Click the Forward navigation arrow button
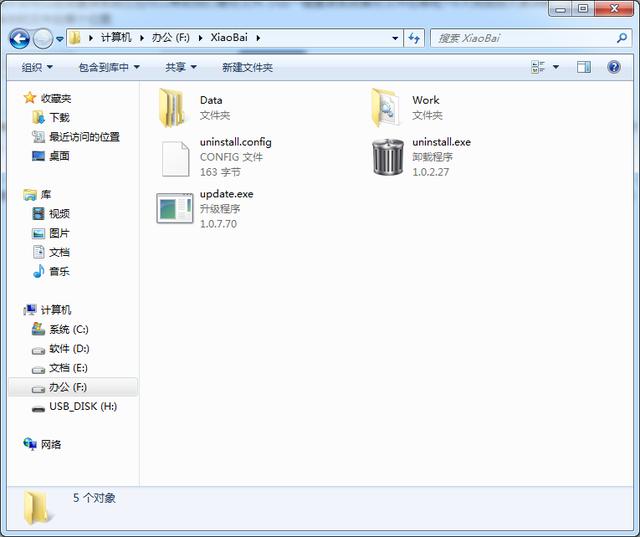The height and width of the screenshot is (537, 640). (43, 39)
